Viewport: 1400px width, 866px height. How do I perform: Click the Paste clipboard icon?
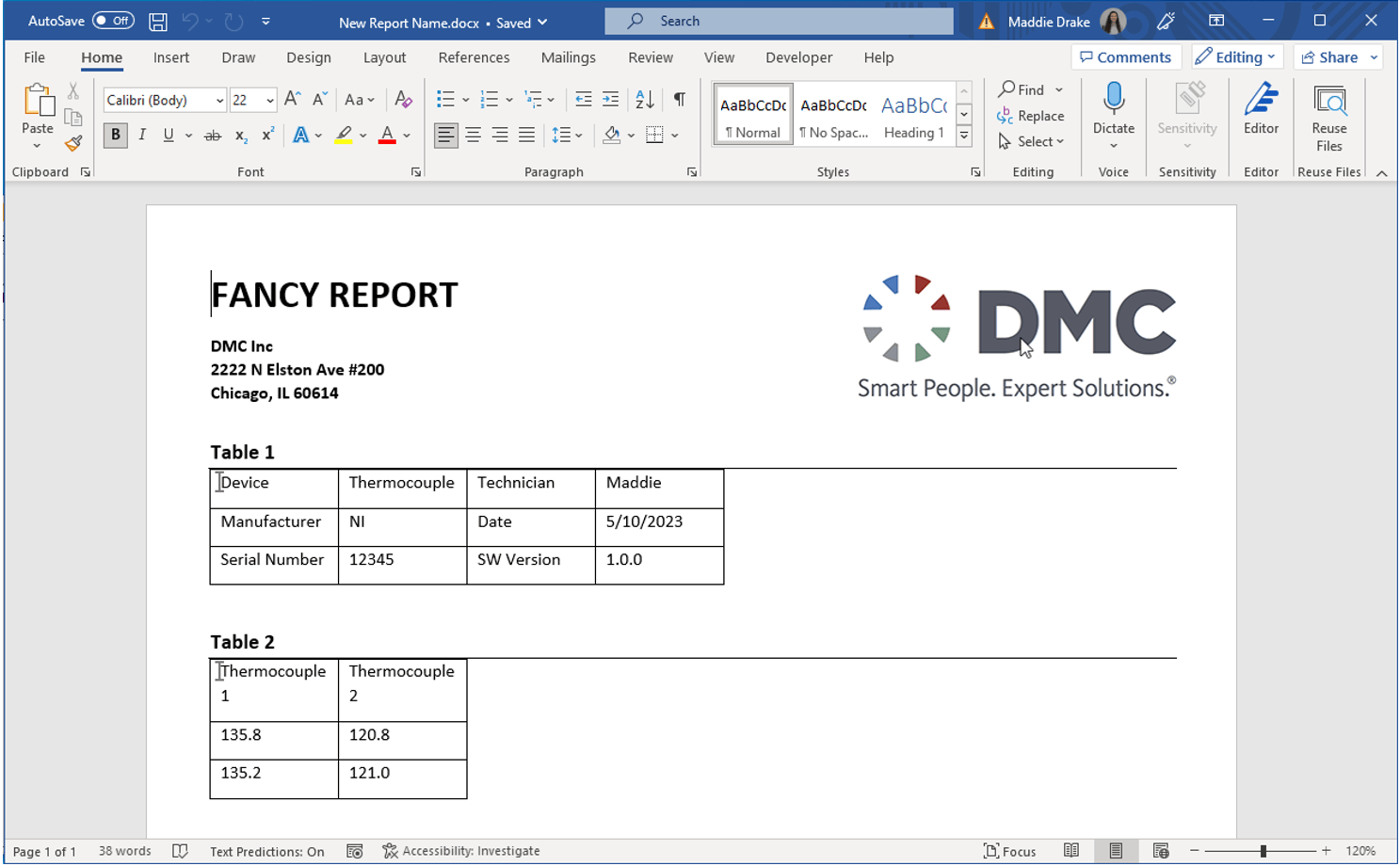point(38,102)
